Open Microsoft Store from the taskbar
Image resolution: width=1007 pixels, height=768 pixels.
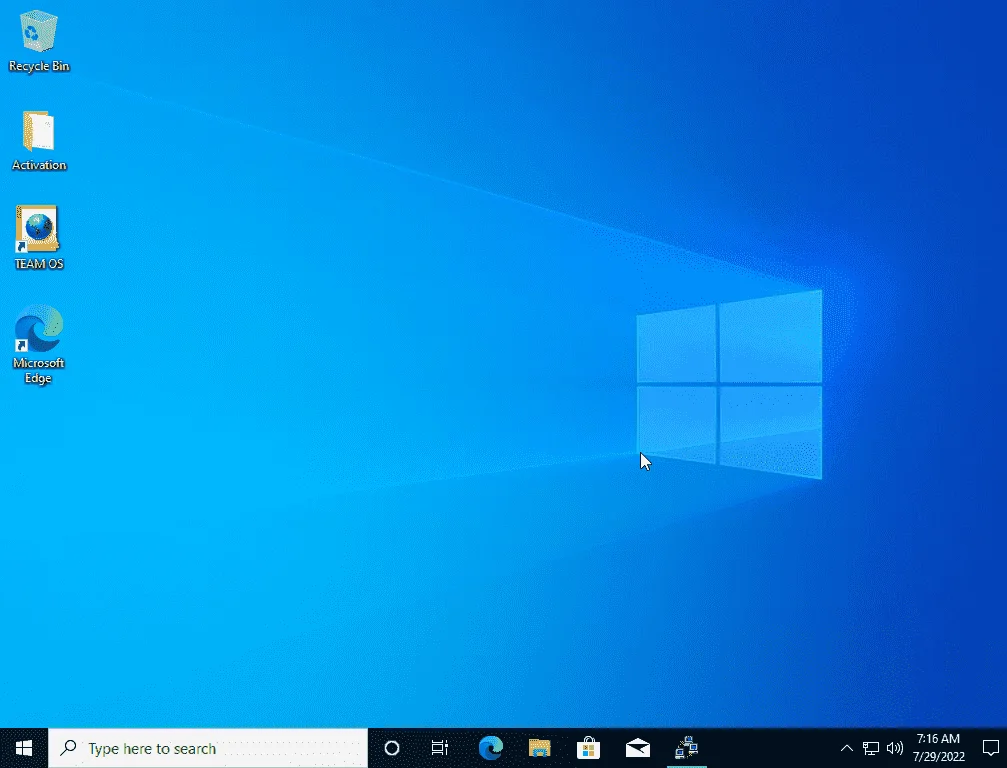(x=588, y=748)
